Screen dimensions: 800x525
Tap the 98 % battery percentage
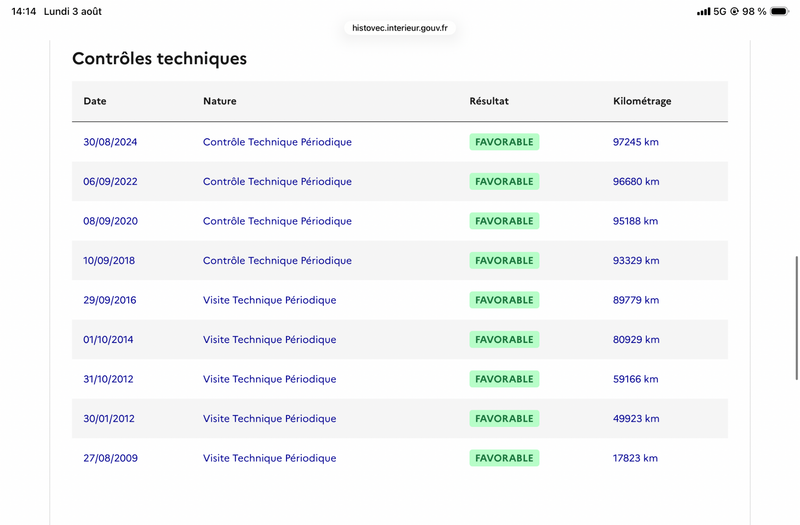click(754, 11)
